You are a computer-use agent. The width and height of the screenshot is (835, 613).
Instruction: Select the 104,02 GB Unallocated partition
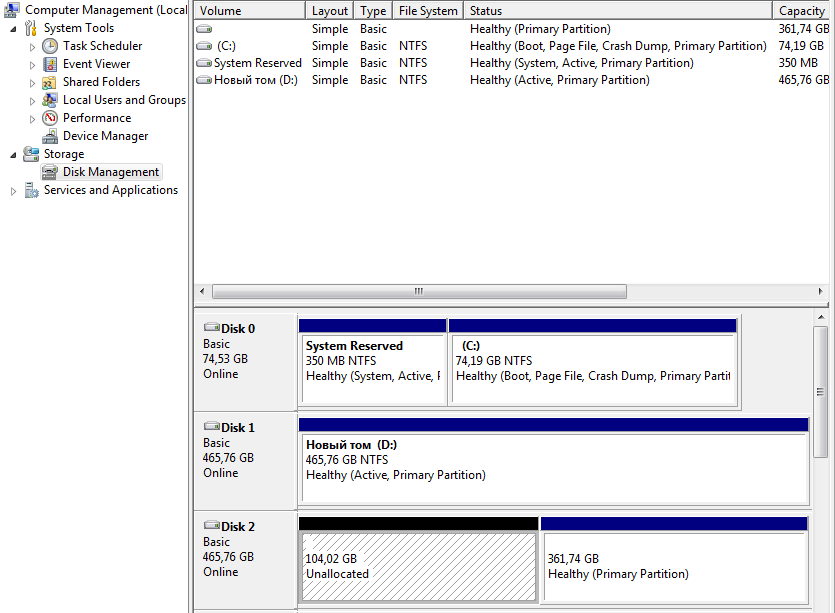click(418, 567)
